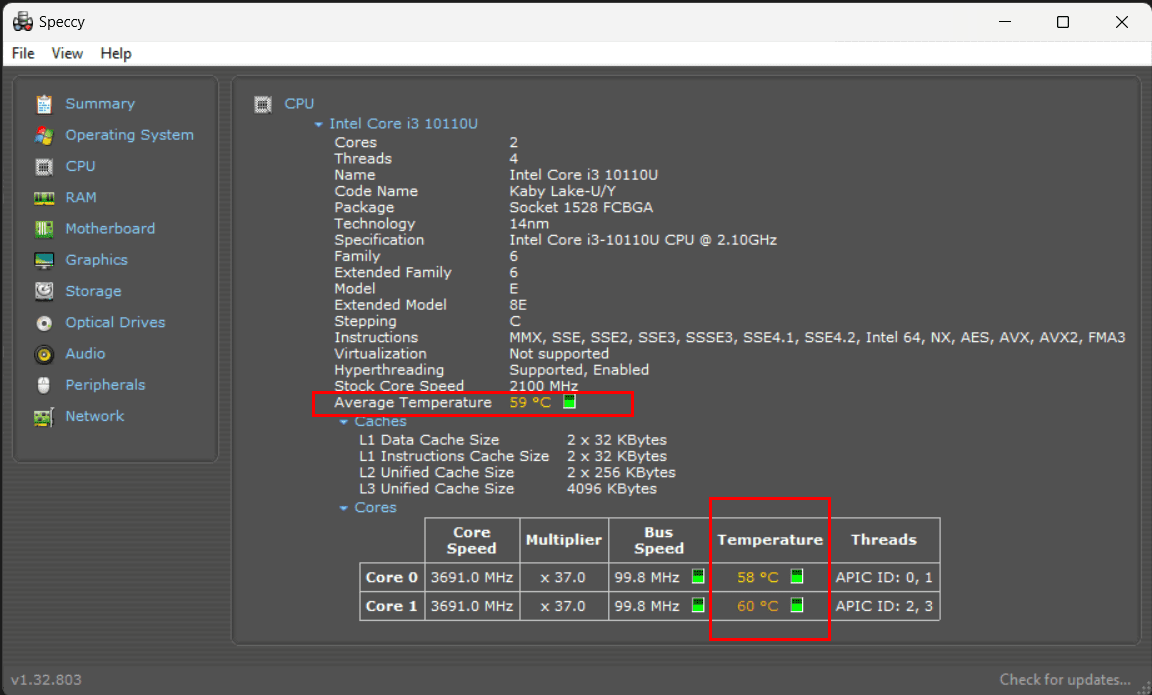
Task: Click the Check for updates link
Action: point(1066,679)
